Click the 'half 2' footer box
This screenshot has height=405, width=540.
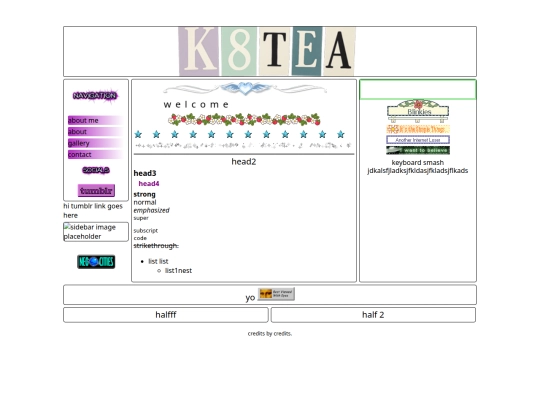pos(373,315)
